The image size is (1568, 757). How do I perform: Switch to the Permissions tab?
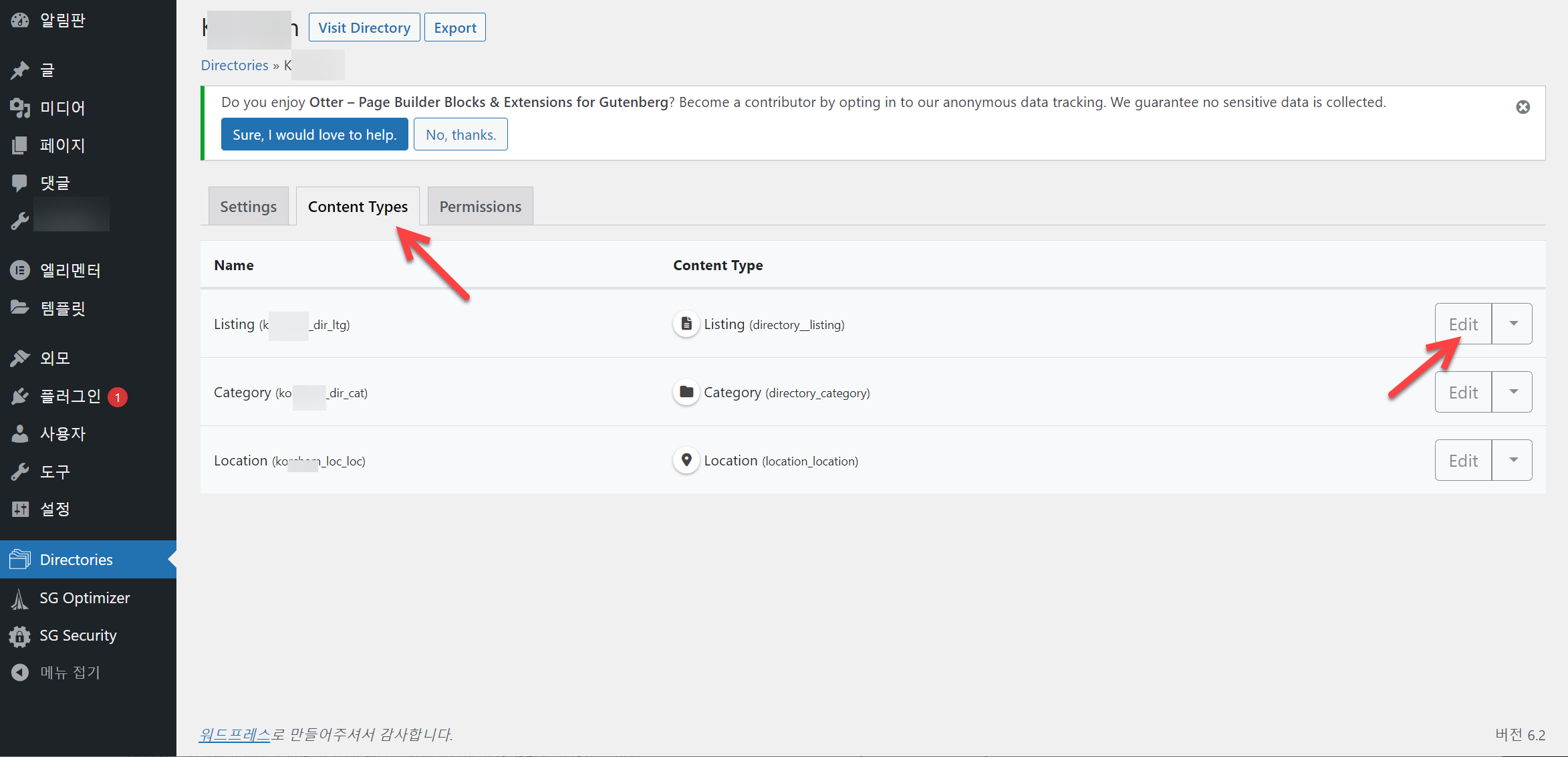coord(480,207)
